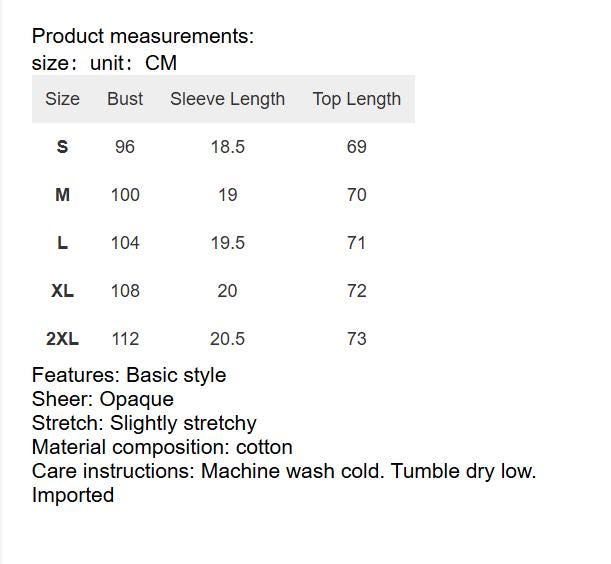This screenshot has width=611, height=564.
Task: Click the Stretch: Slightly stretchy text
Action: pyautogui.click(x=144, y=423)
